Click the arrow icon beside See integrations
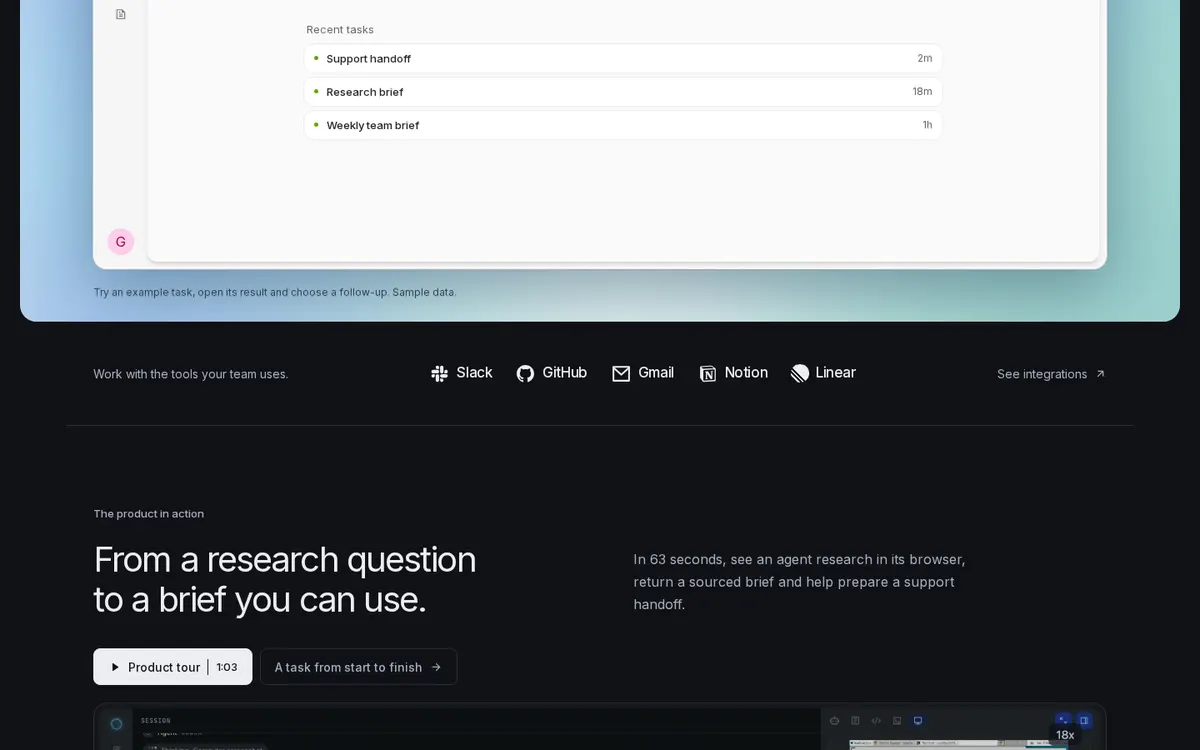The width and height of the screenshot is (1200, 750). [x=1100, y=373]
